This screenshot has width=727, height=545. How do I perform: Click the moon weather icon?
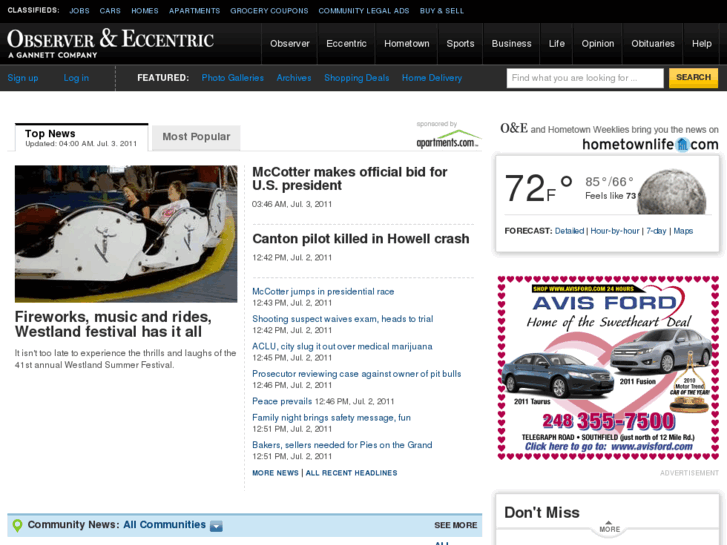(671, 192)
